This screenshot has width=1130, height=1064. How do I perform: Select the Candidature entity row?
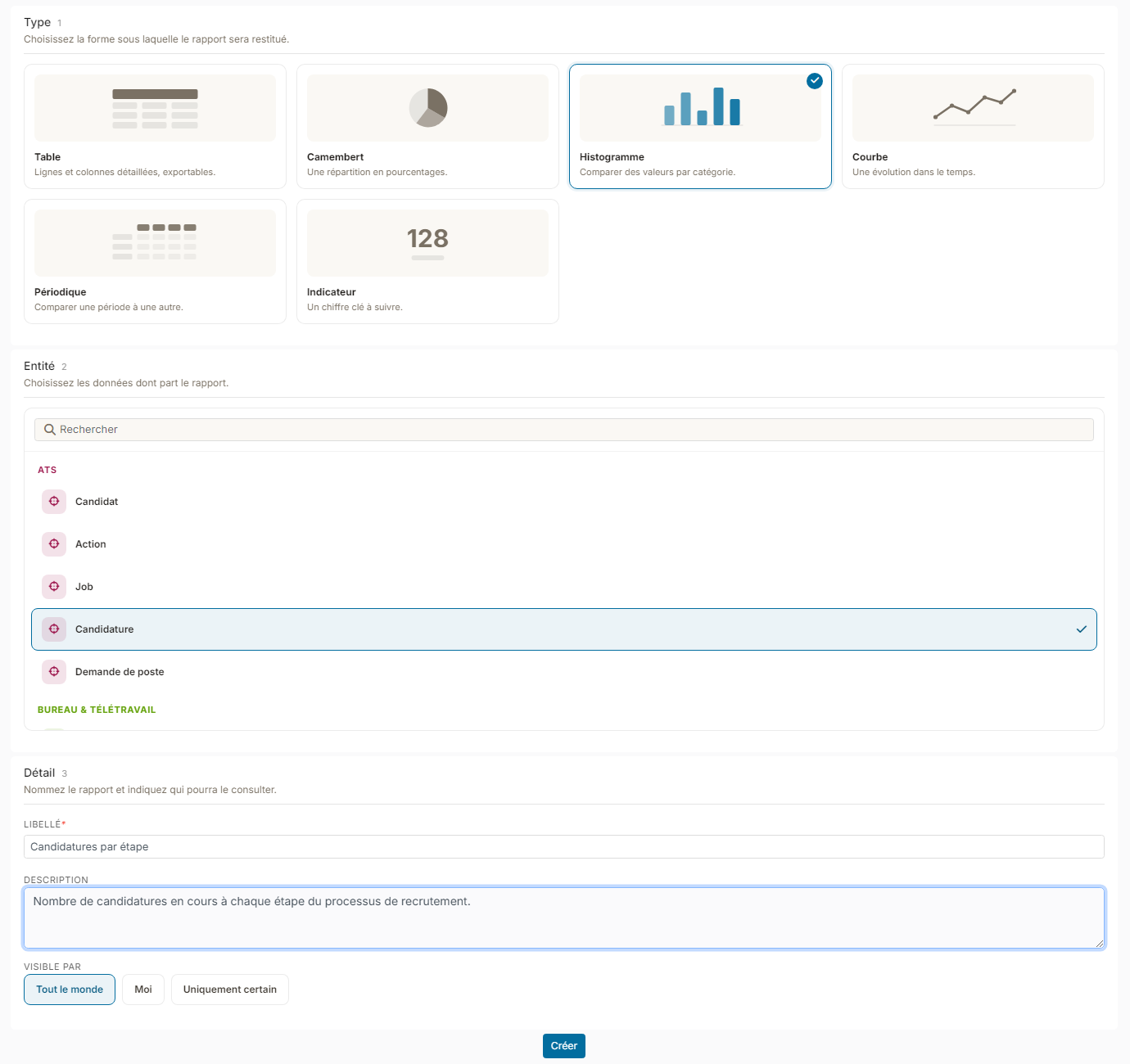[564, 629]
